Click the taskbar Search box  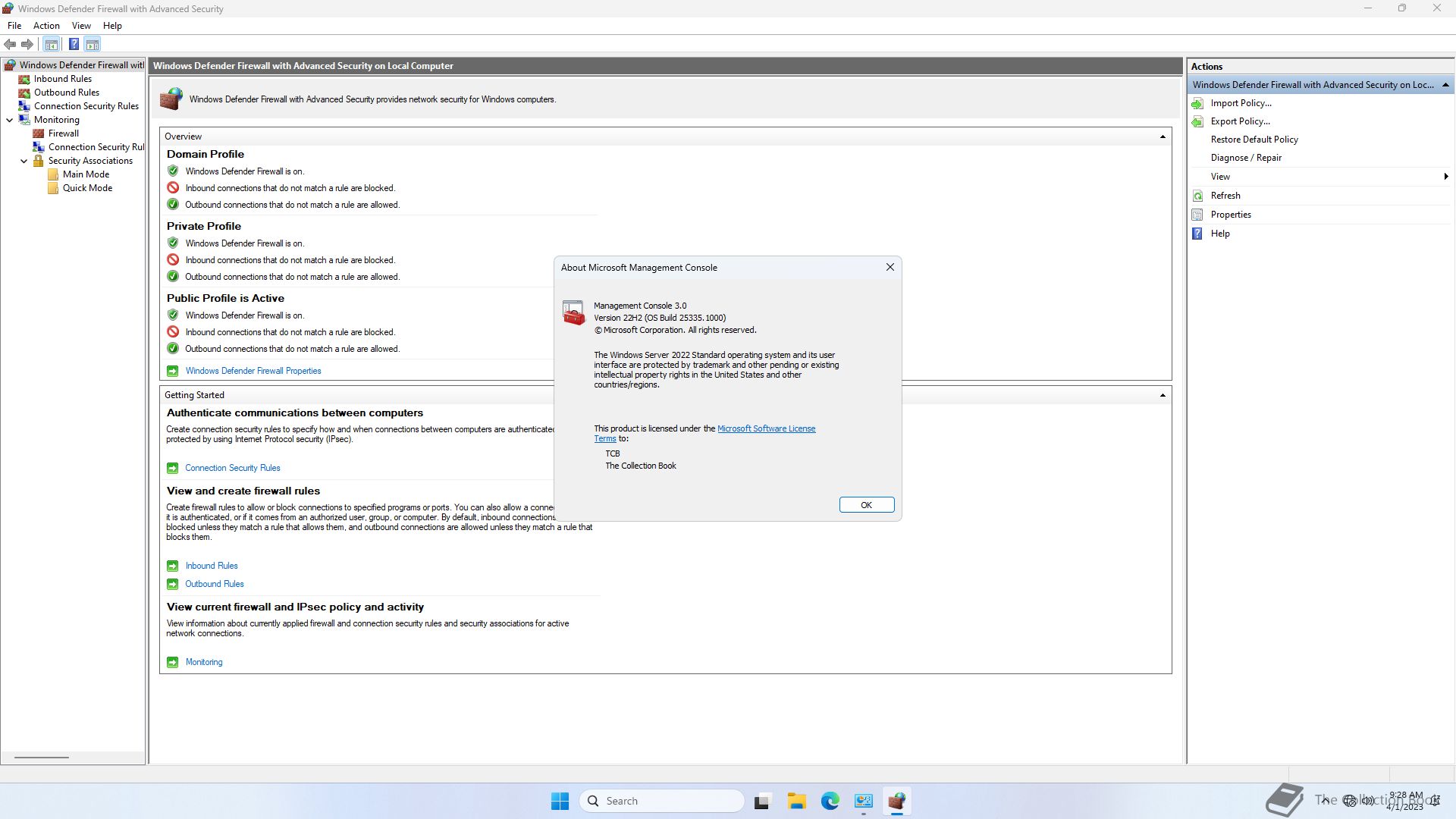(x=662, y=801)
